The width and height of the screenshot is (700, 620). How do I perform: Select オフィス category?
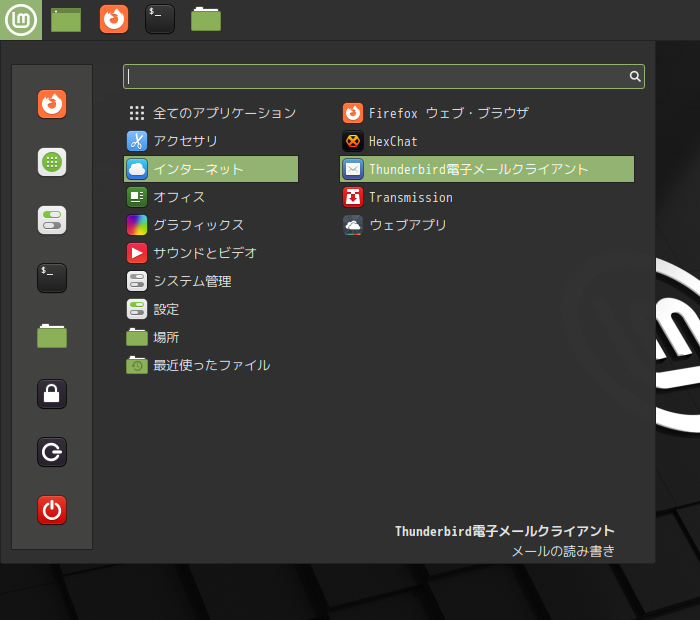(211, 197)
